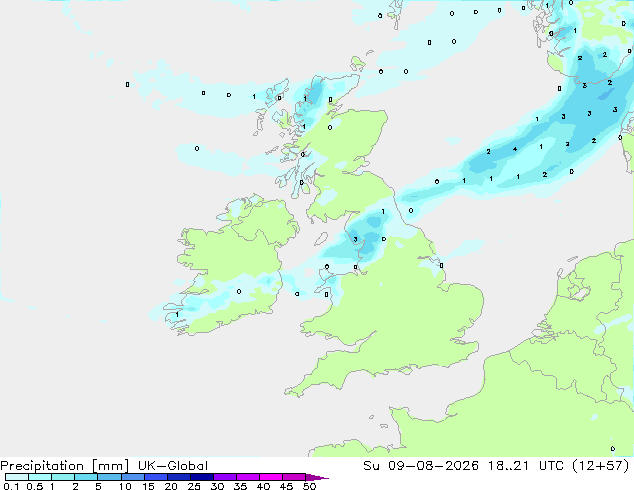Click the 20–25 mm legend color swatch

coord(179,477)
